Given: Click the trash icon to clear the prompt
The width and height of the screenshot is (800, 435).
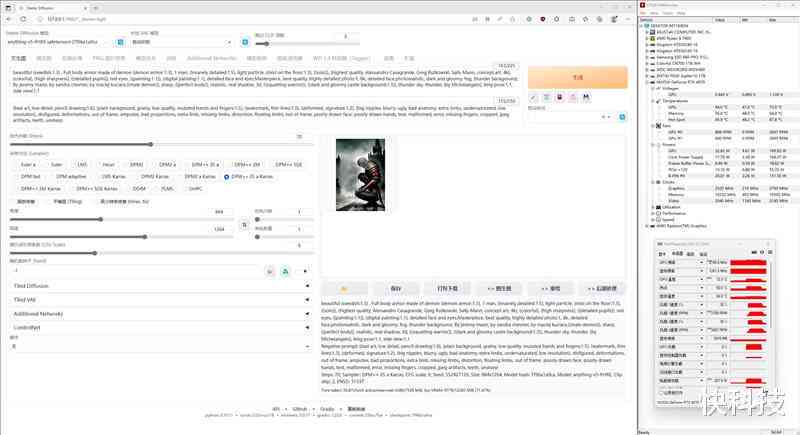Looking at the screenshot, I should [x=546, y=97].
